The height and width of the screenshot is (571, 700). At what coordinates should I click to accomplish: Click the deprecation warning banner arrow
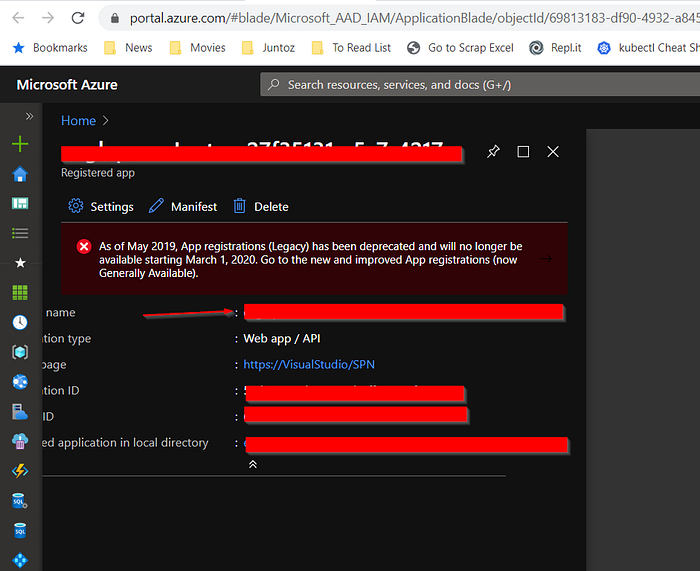(546, 259)
